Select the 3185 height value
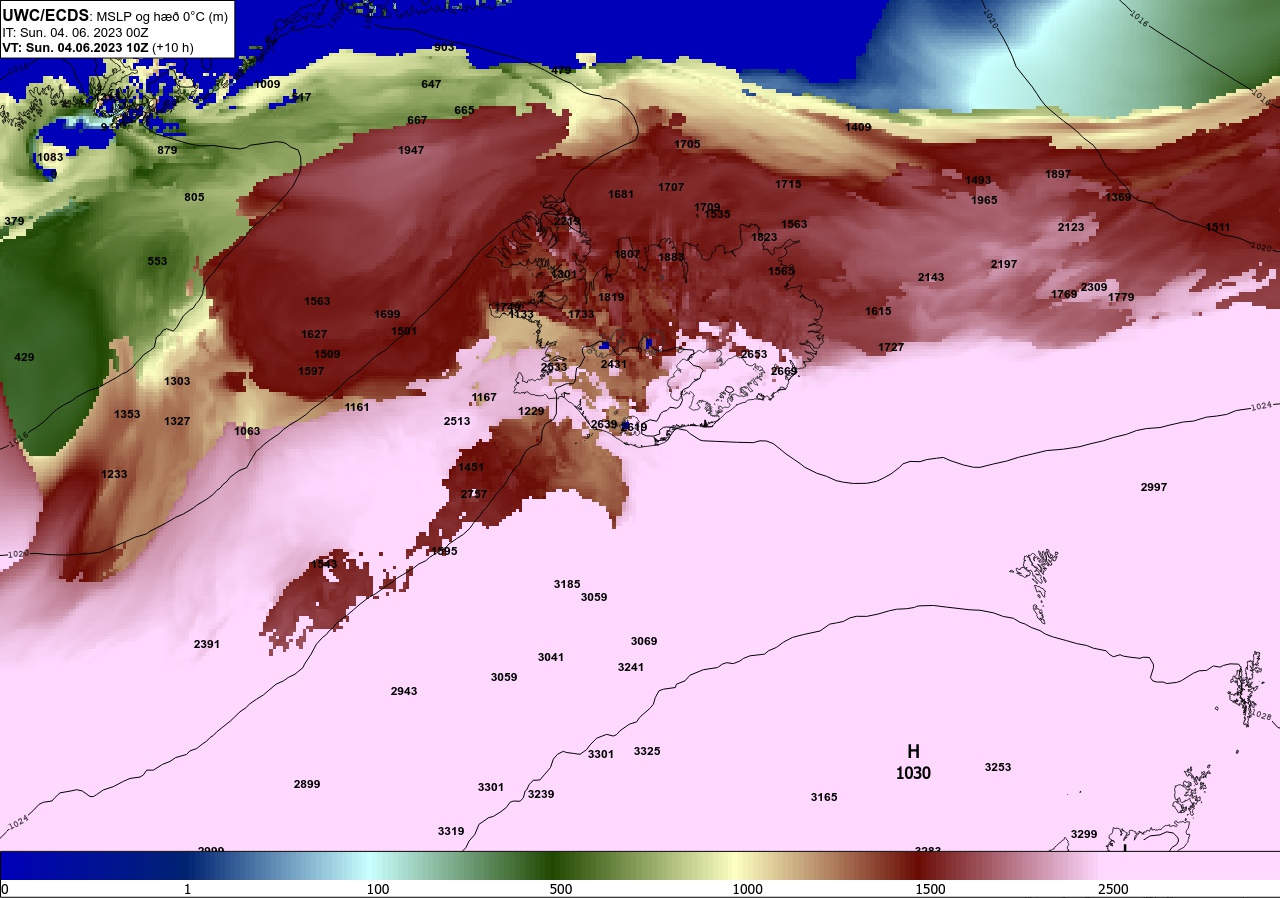The height and width of the screenshot is (898, 1280). coord(567,584)
